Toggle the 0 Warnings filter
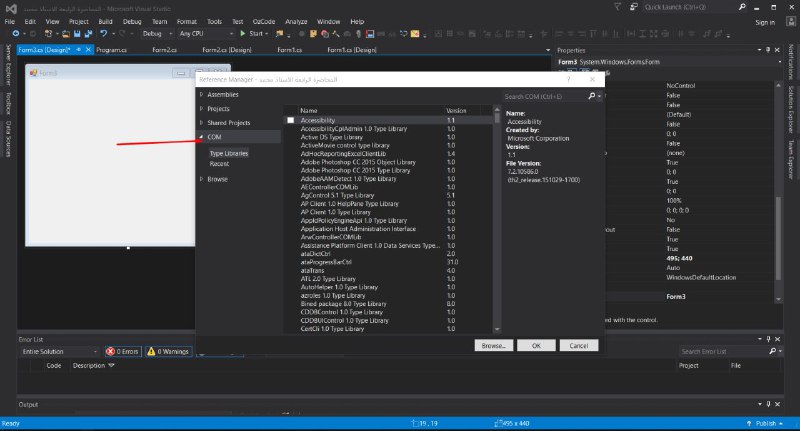Image resolution: width=800 pixels, height=431 pixels. (168, 351)
